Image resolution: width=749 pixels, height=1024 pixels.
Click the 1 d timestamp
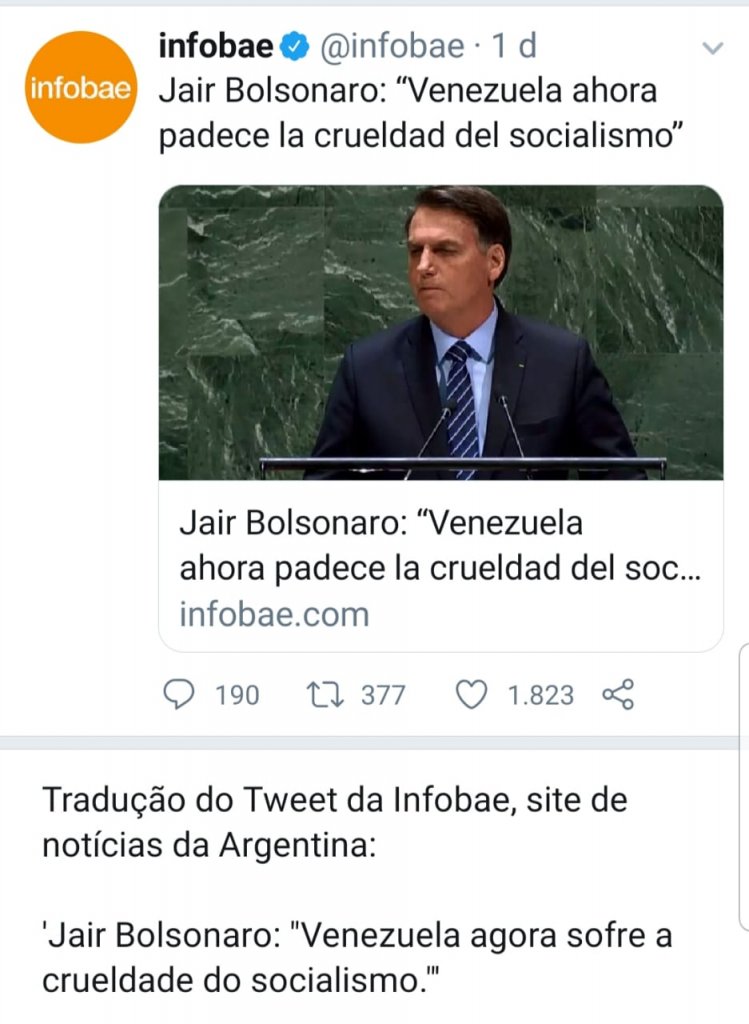pos(514,46)
